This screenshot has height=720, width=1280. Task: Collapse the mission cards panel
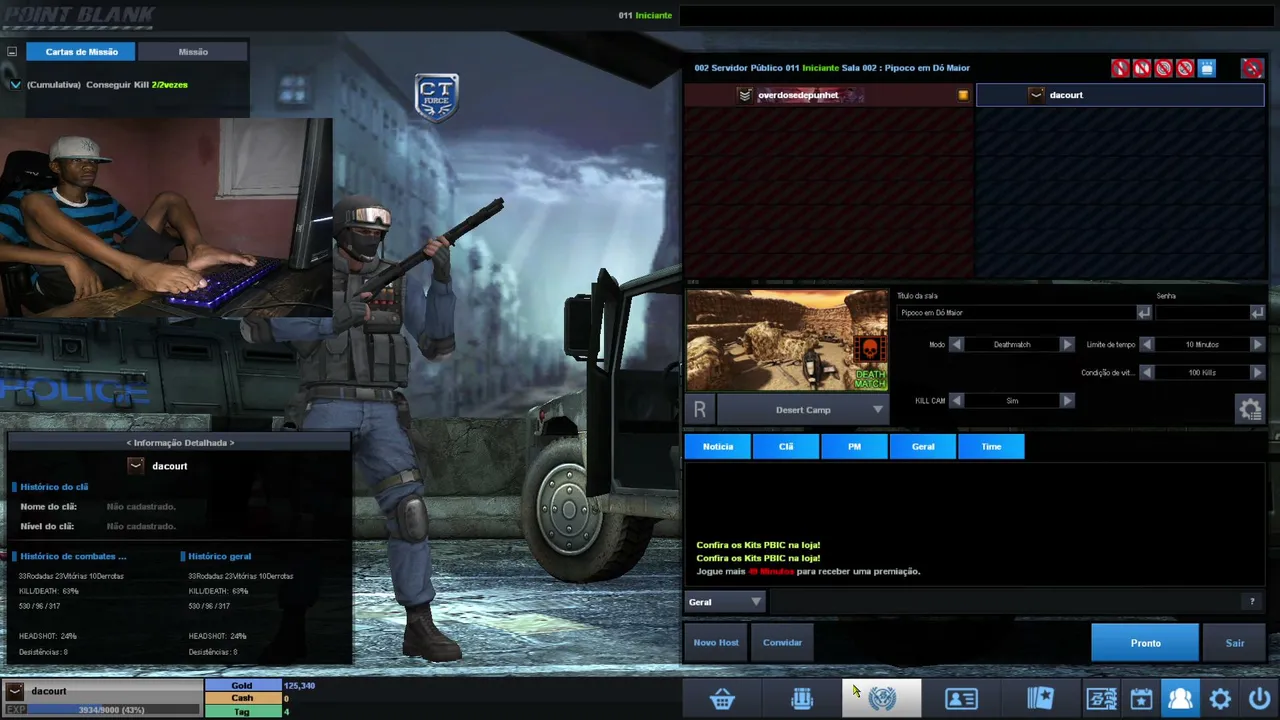(12, 52)
